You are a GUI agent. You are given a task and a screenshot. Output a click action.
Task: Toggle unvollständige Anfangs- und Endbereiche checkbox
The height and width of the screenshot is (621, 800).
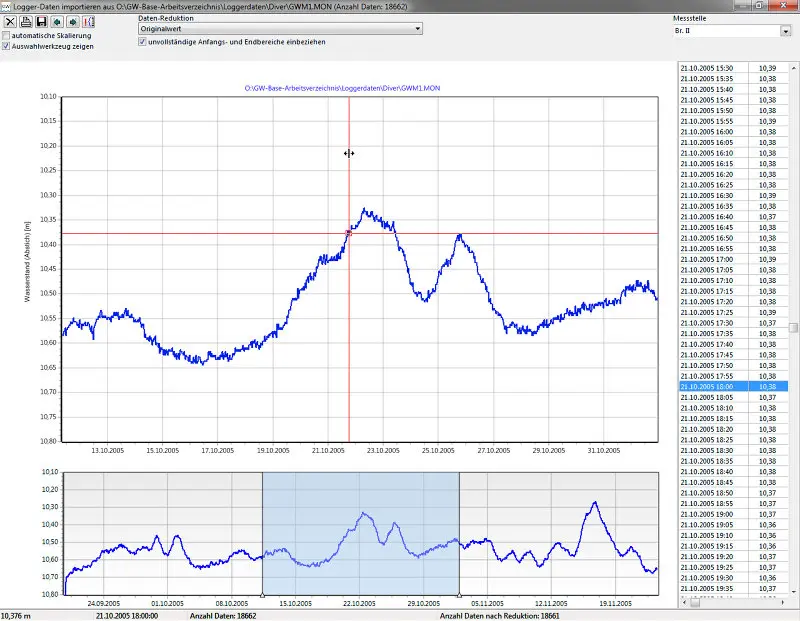pos(142,42)
